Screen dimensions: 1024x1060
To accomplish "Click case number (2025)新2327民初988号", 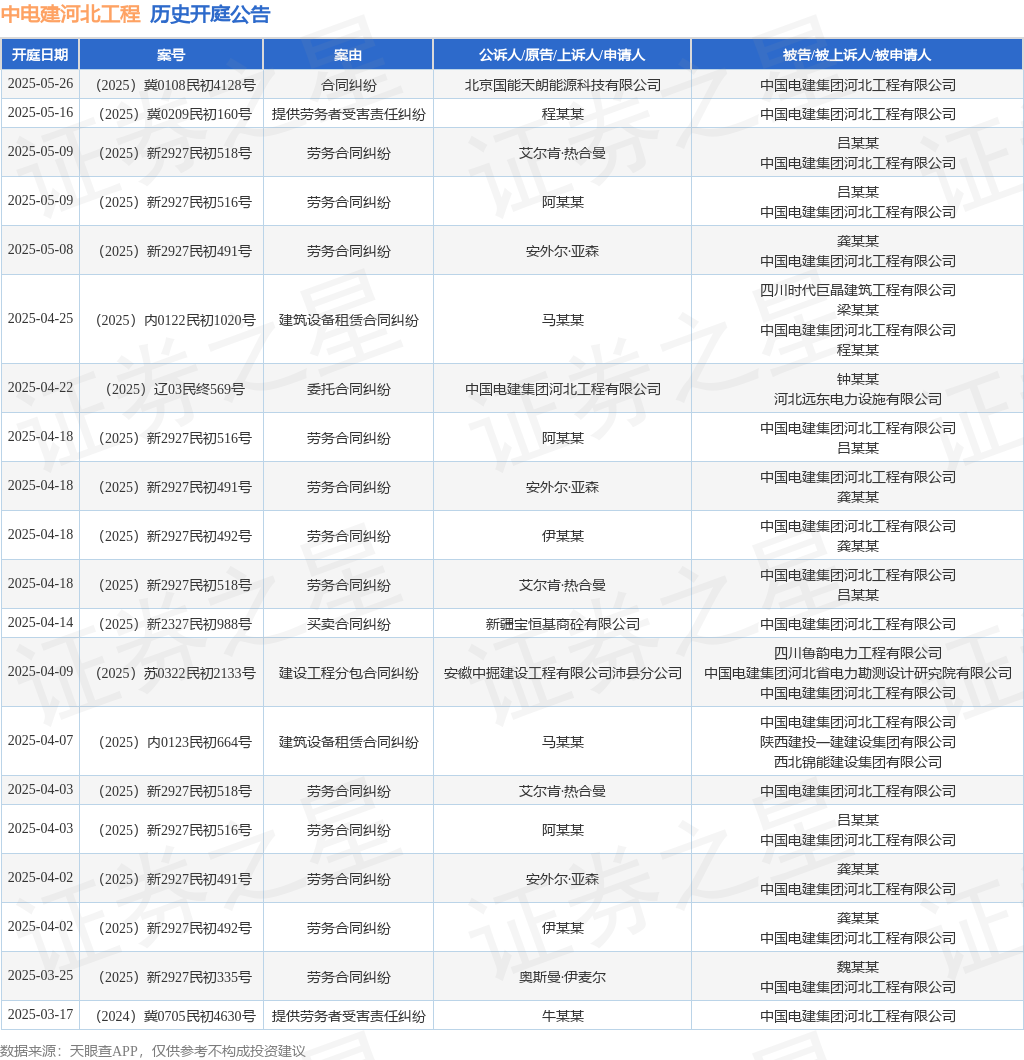I will [x=175, y=625].
